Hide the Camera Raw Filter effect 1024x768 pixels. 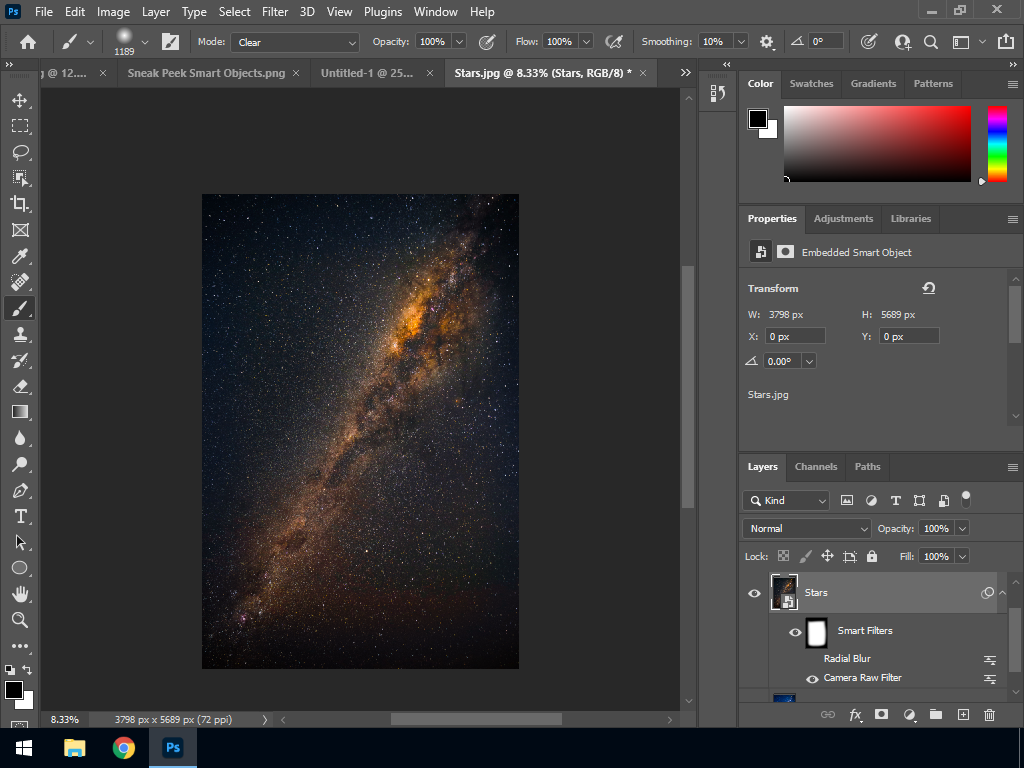[812, 679]
